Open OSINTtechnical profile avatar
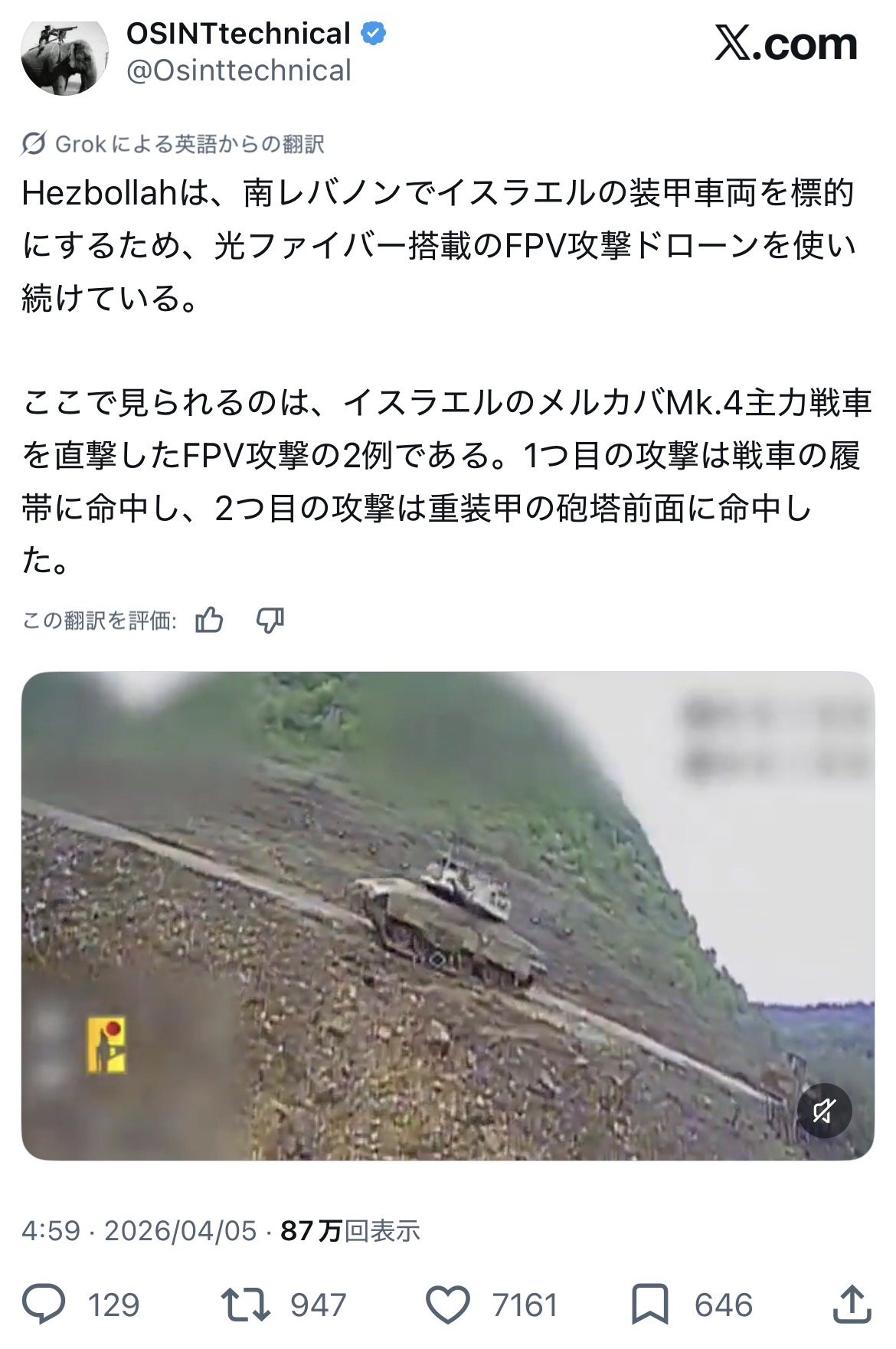This screenshot has width=896, height=1349. tap(64, 55)
